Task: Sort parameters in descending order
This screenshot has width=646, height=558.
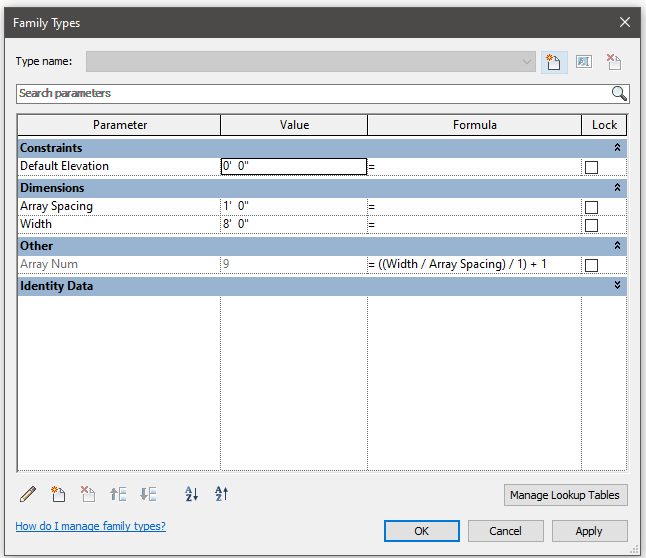Action: (222, 494)
